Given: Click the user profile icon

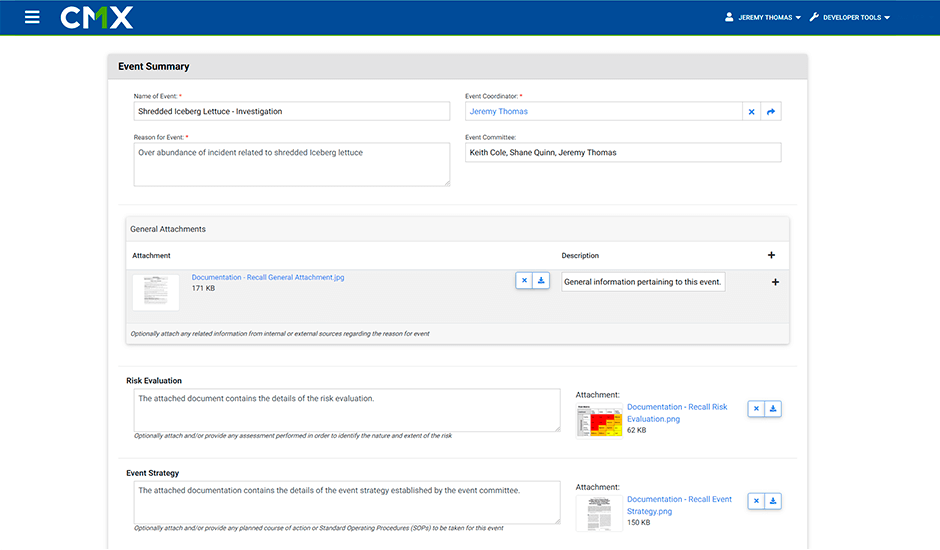Looking at the screenshot, I should point(729,17).
